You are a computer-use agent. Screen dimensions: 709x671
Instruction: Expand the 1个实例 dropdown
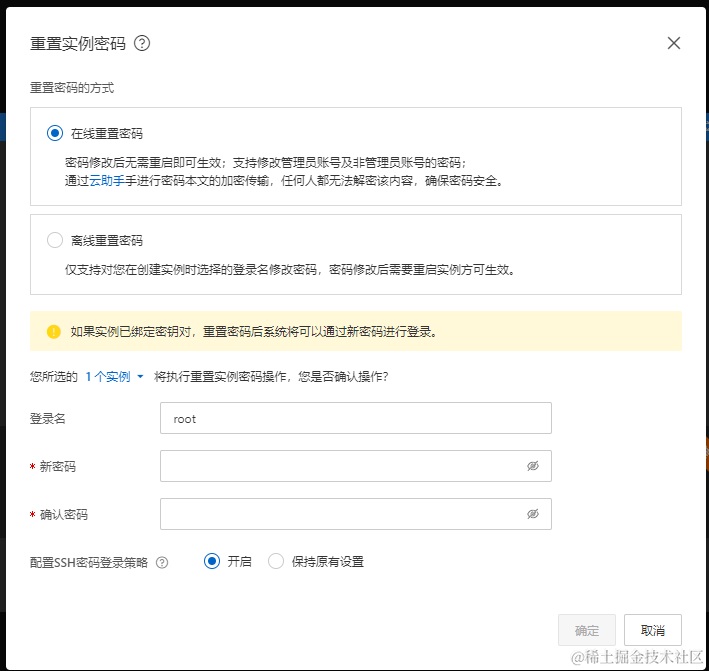114,377
